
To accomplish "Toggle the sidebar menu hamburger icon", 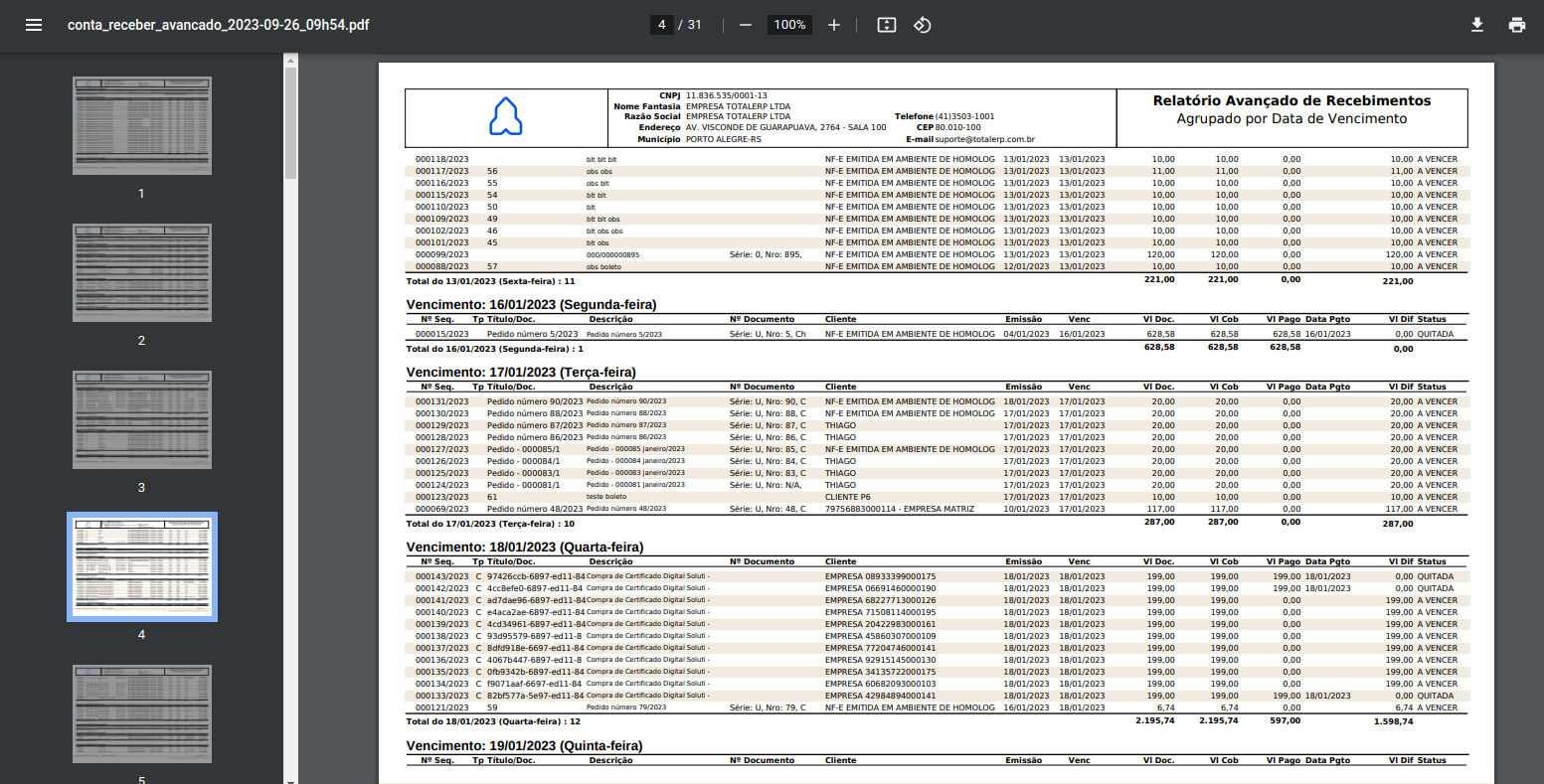I will (34, 25).
